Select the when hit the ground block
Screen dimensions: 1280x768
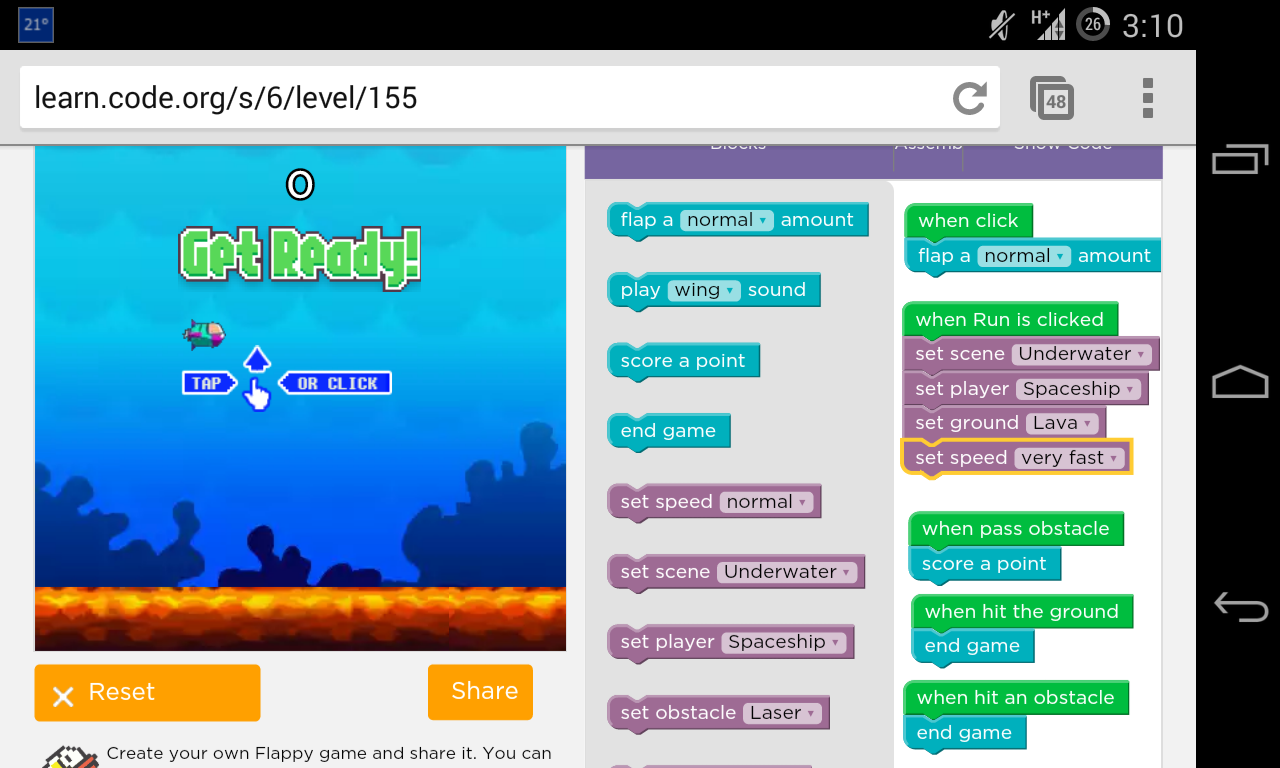coord(1022,612)
